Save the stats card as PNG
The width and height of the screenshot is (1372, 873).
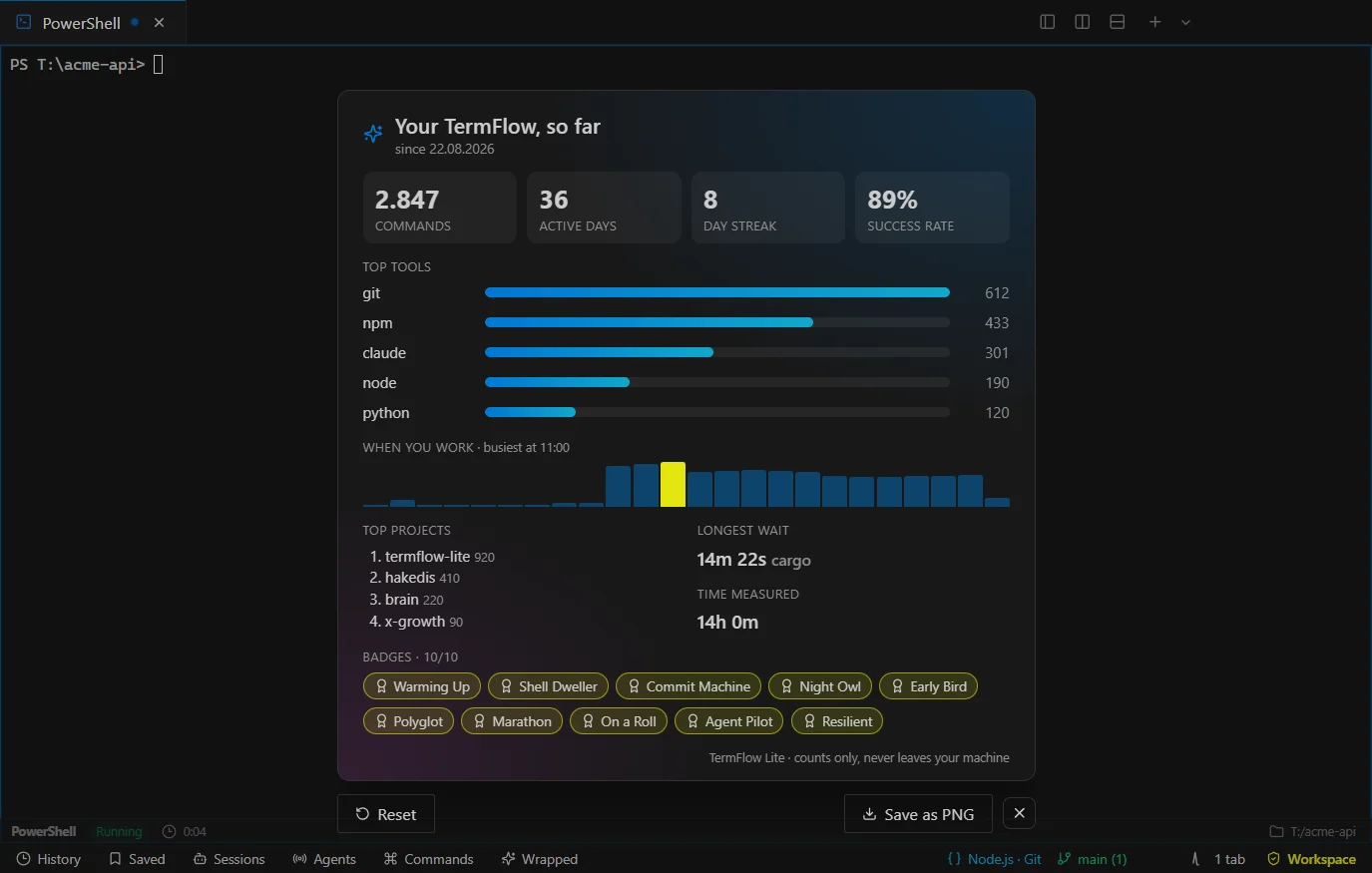[918, 814]
